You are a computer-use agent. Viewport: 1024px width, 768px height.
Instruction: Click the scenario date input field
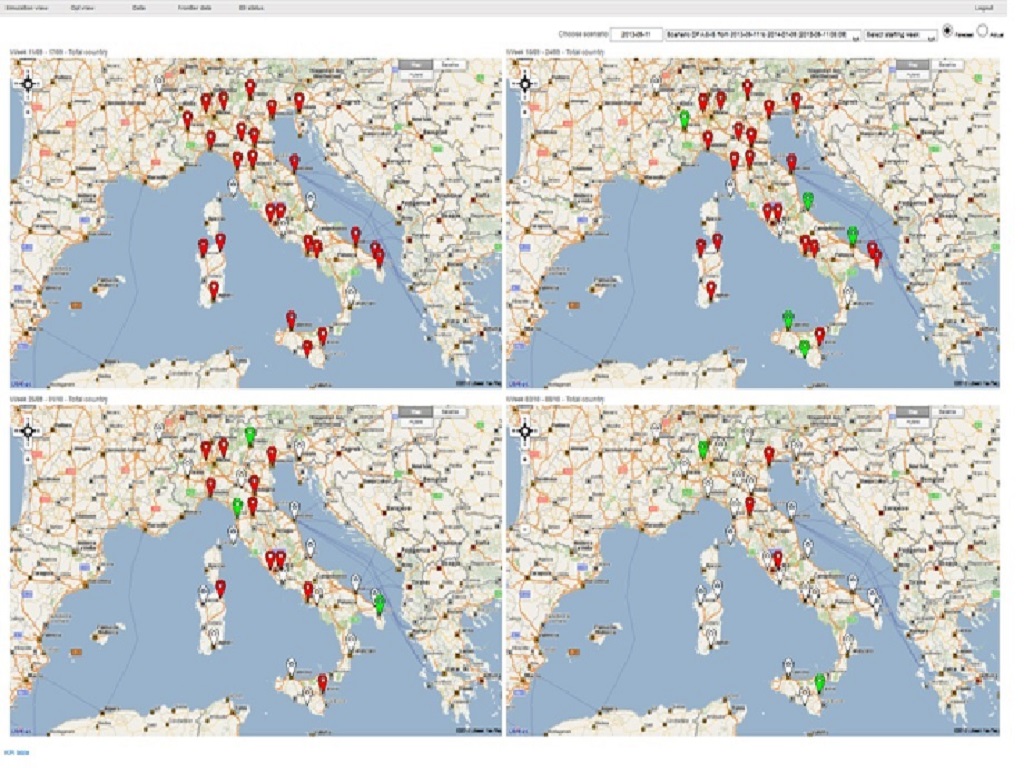coord(636,35)
